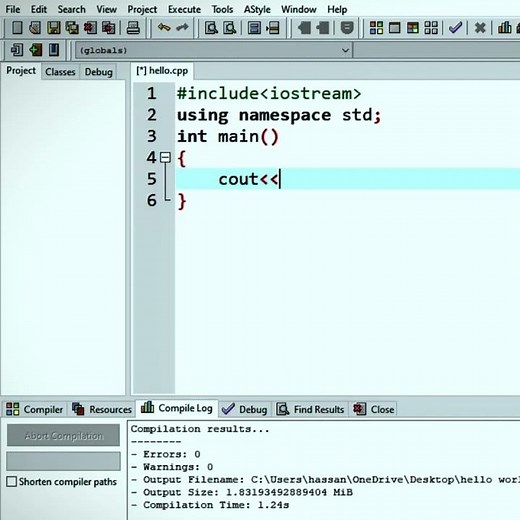Viewport: 520px width, 520px height.
Task: Save the file with the floppy icon
Action: [53, 28]
